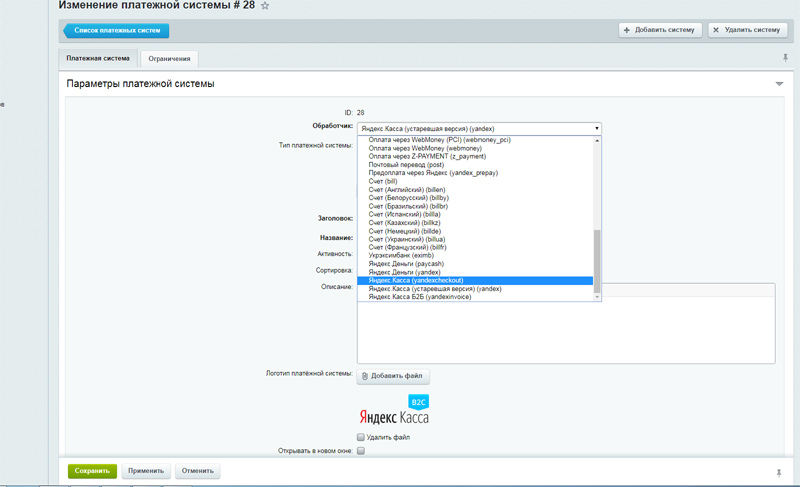The image size is (800, 487).
Task: Select Счет (Английский) (billen) option
Action: (x=476, y=190)
